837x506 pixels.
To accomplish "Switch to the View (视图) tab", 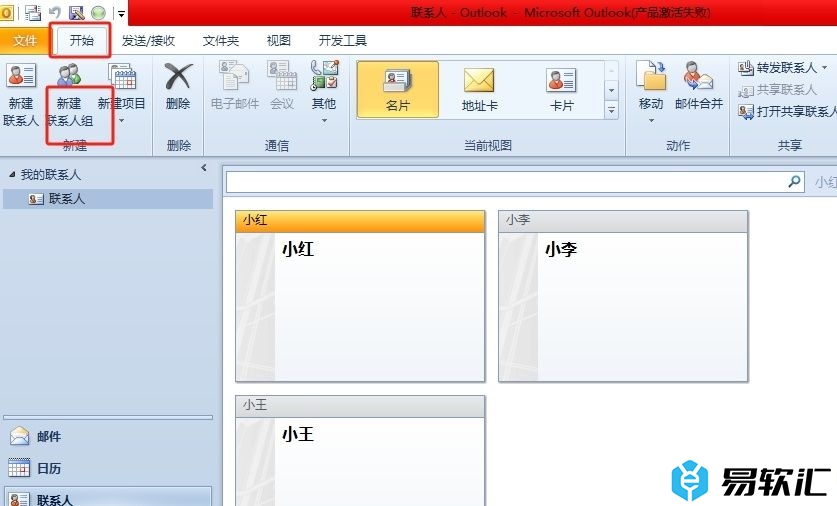I will [x=278, y=41].
